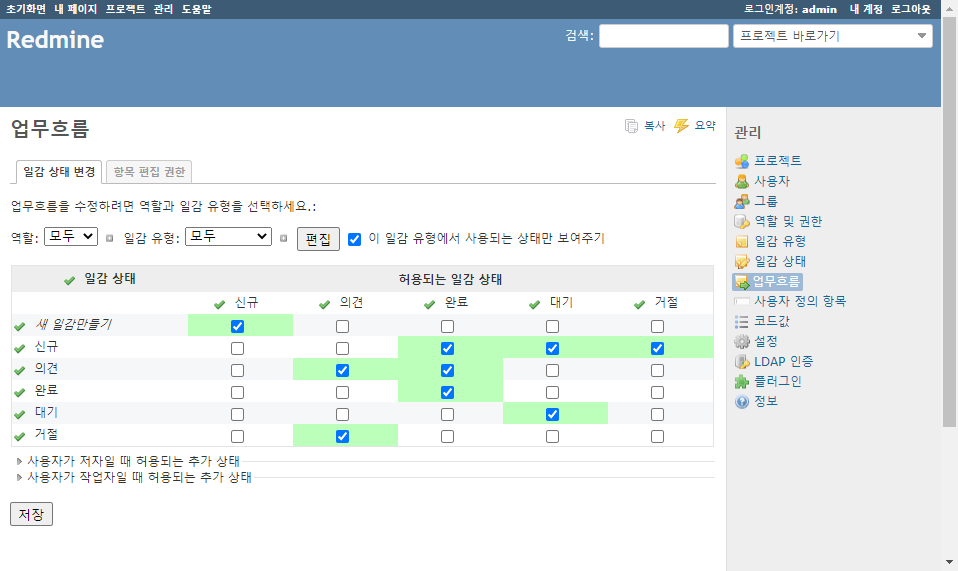The height and width of the screenshot is (571, 958).
Task: Click green check icon for 대기 row
Action: [x=20, y=414]
